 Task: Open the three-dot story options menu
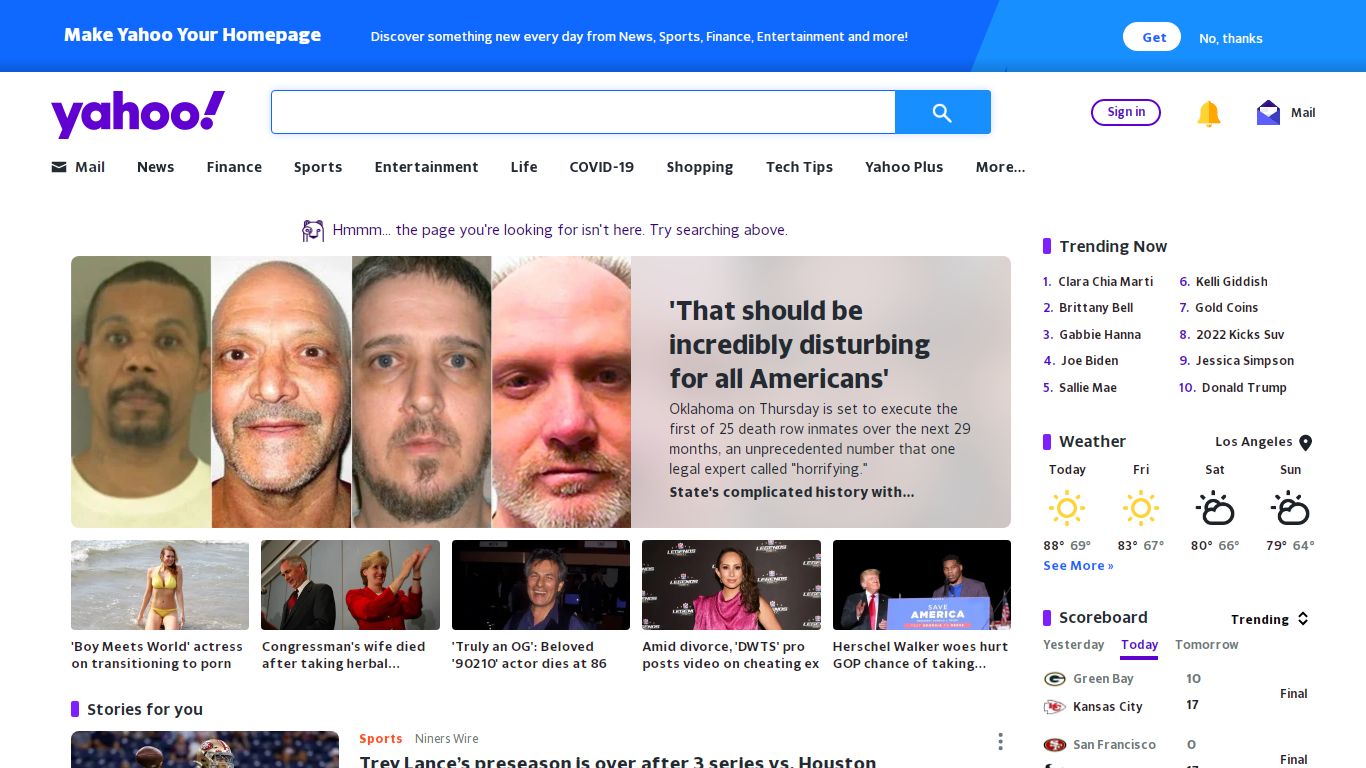(1000, 741)
